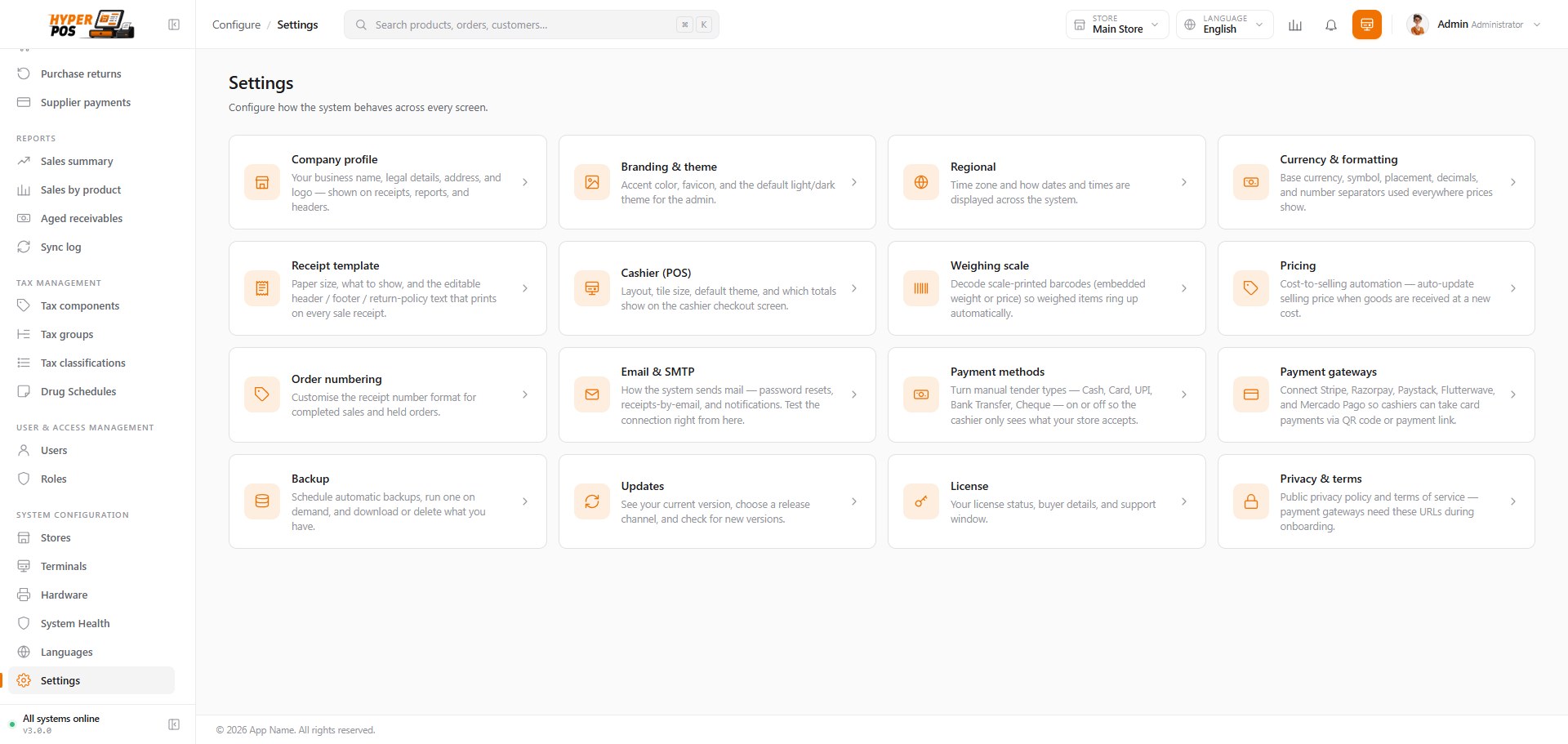Open the Language English dropdown

(x=1224, y=25)
